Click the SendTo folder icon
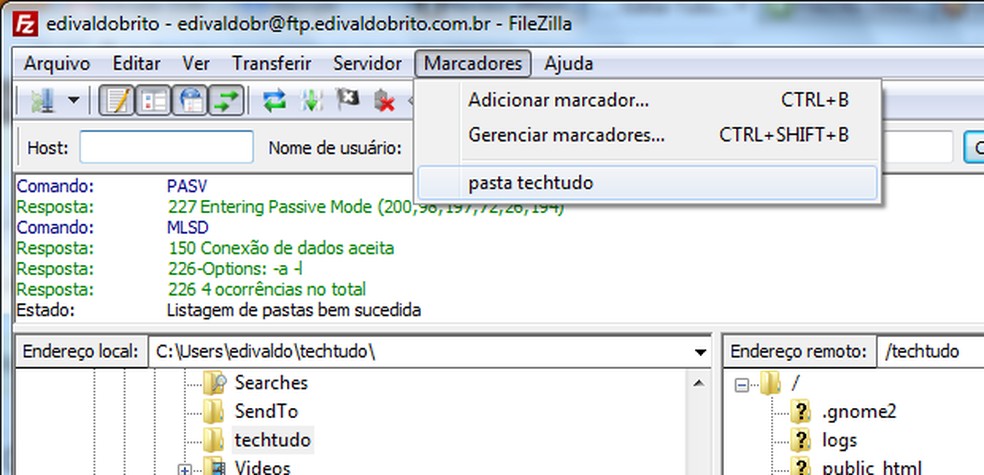This screenshot has height=475, width=984. point(214,411)
